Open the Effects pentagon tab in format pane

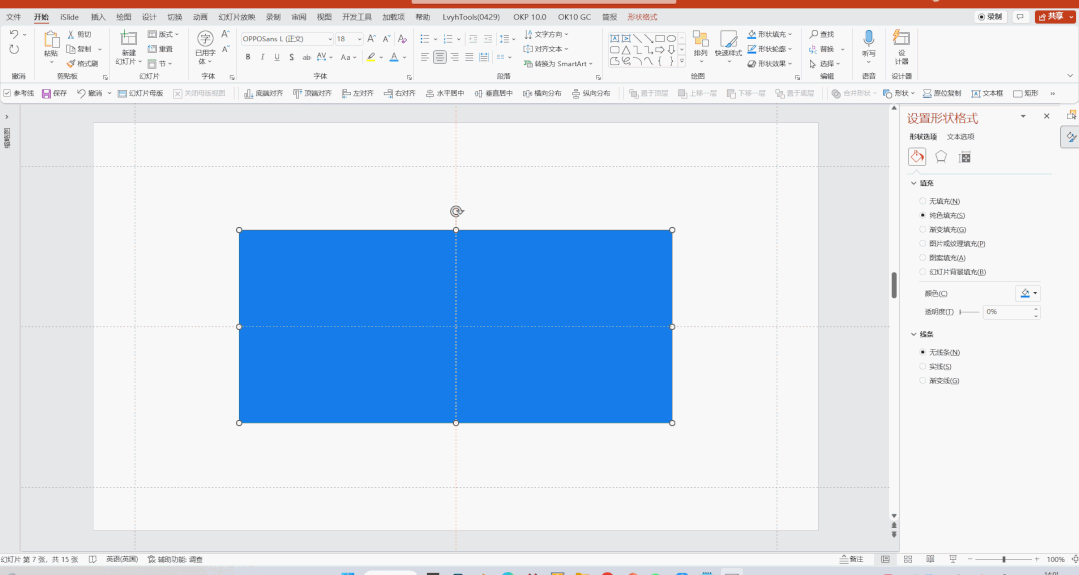pos(941,157)
